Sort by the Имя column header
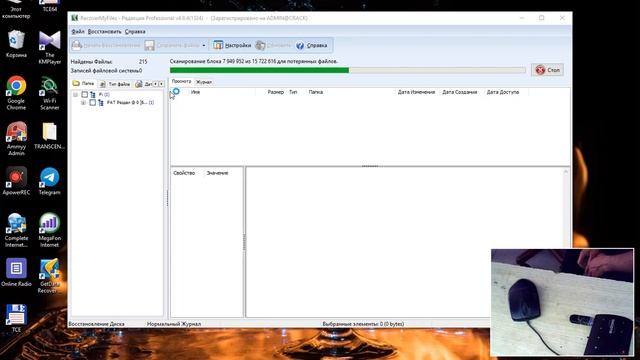This screenshot has height=360, width=640. click(196, 92)
